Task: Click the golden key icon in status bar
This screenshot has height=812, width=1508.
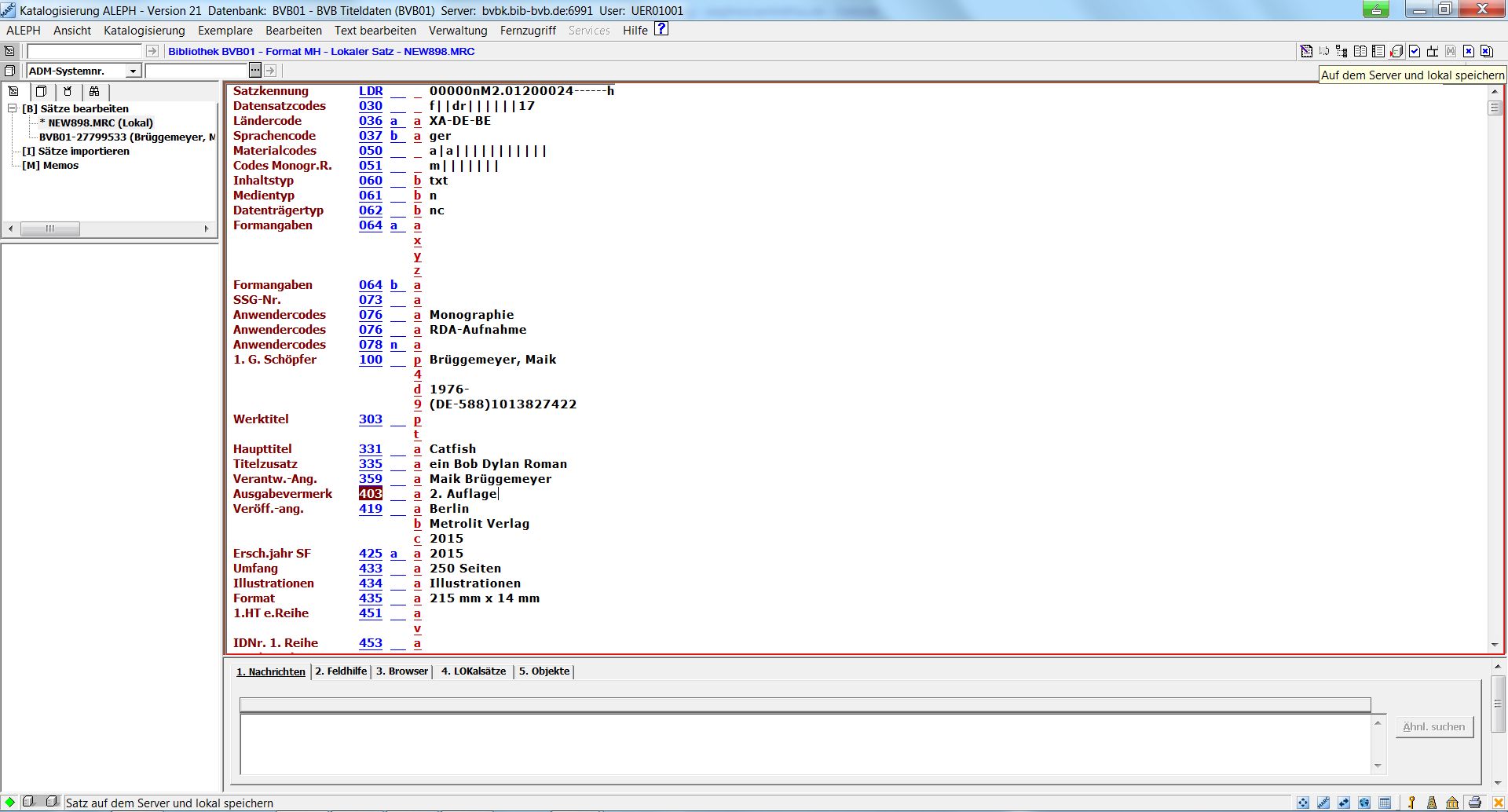Action: coord(1411,803)
